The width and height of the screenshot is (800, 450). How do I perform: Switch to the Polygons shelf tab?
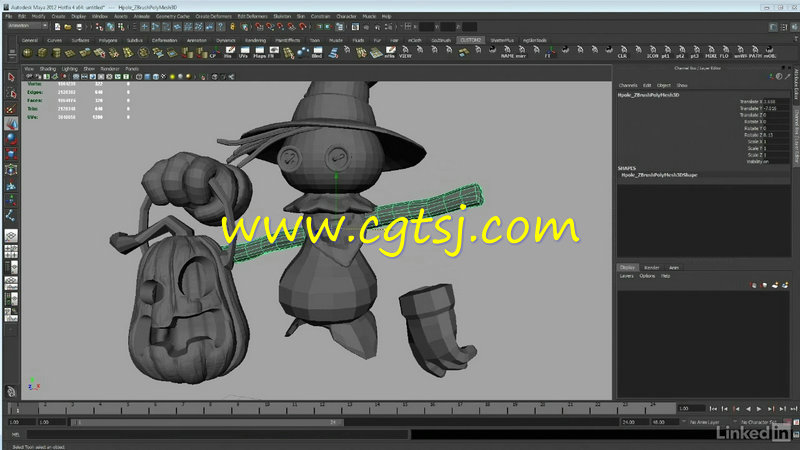point(108,40)
